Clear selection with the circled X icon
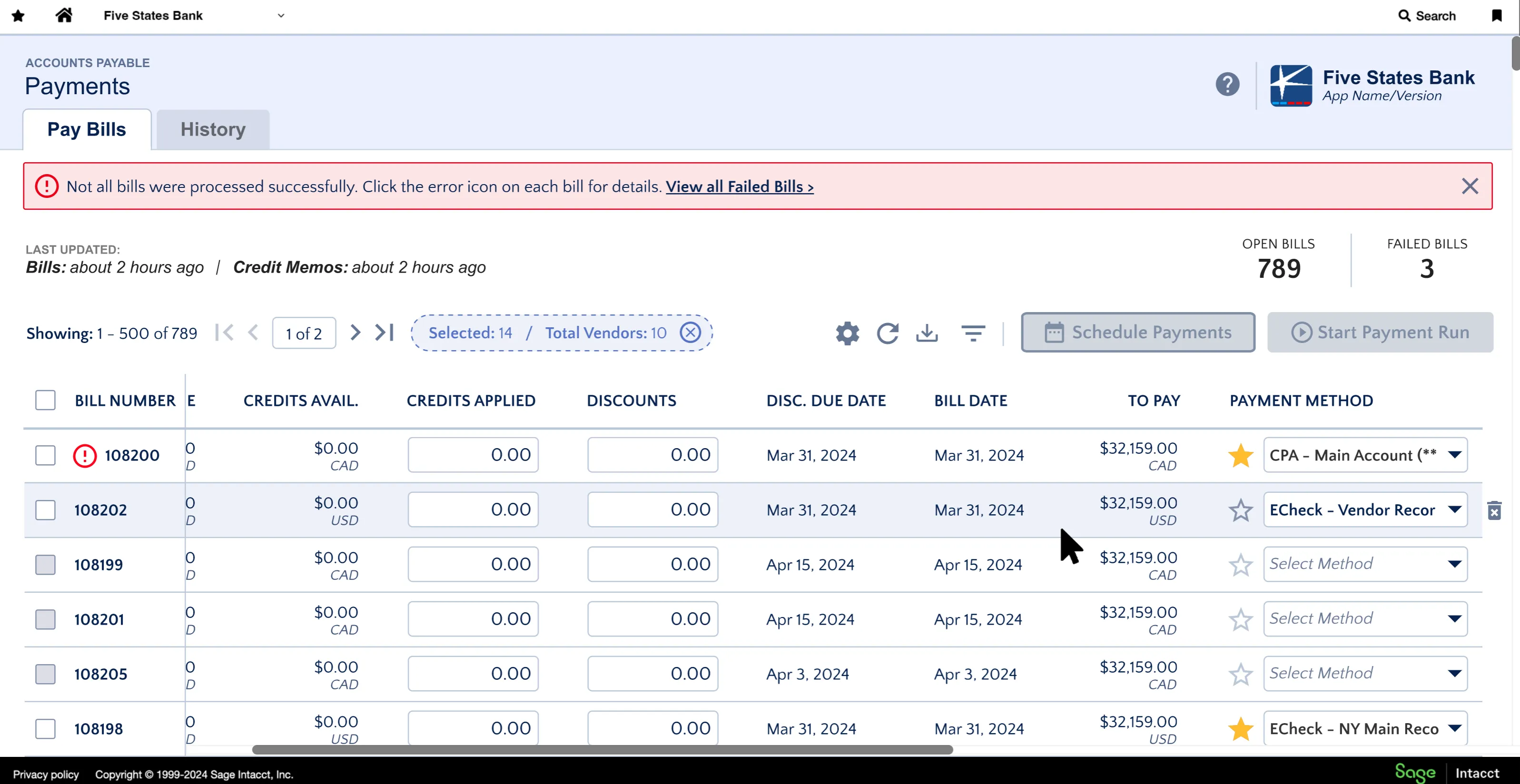This screenshot has height=784, width=1520. pos(691,333)
